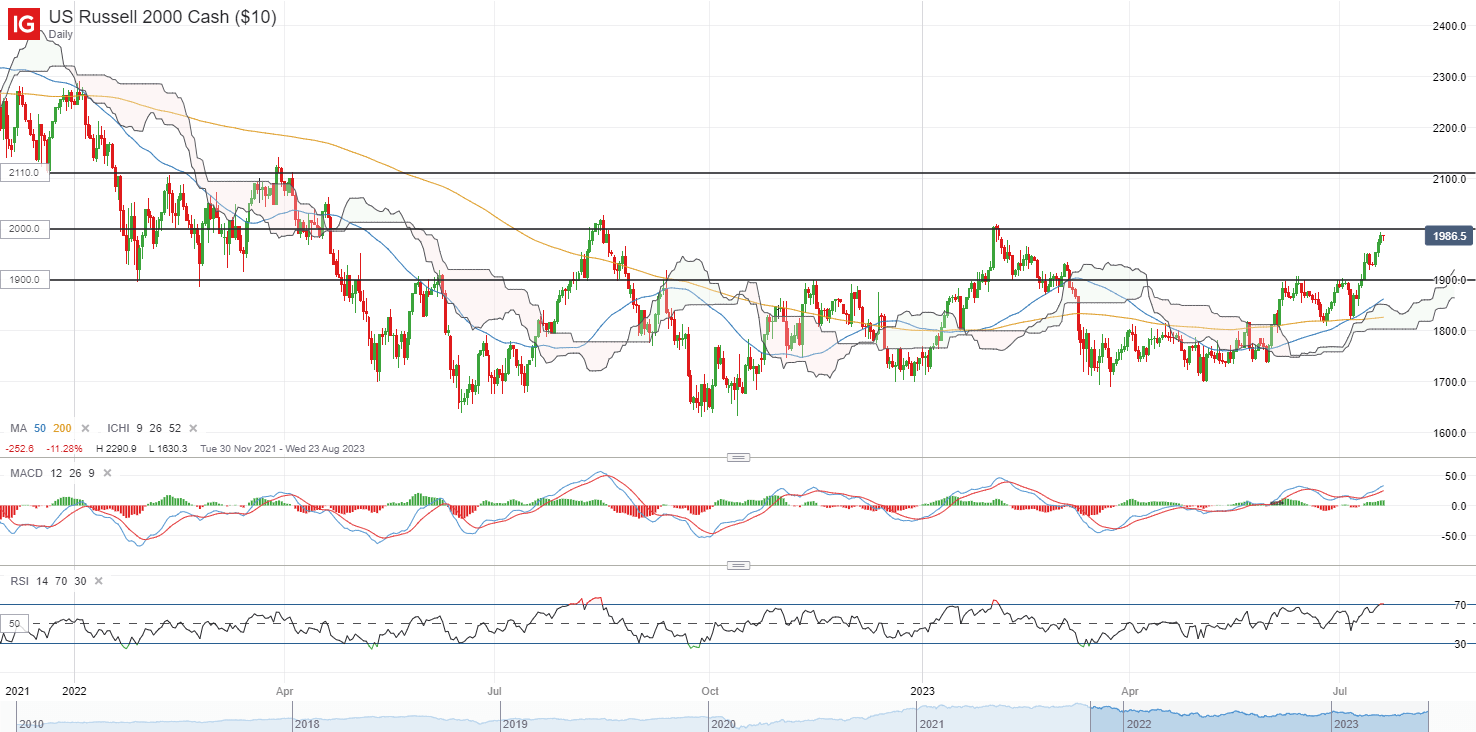The image size is (1476, 732).
Task: Jump to 2020 in the navigator strip
Action: [721, 723]
